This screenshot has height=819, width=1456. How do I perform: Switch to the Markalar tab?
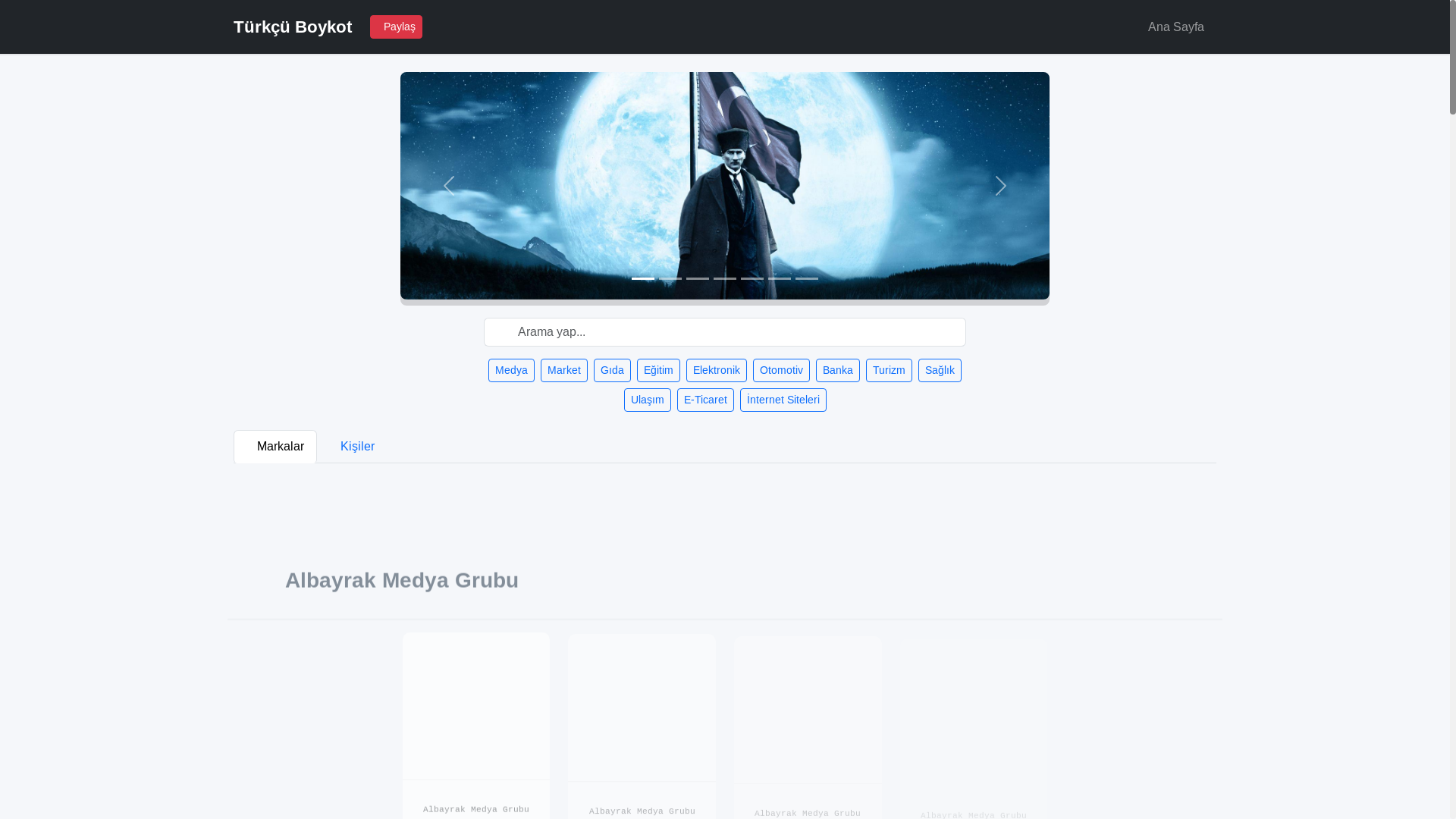[x=275, y=447]
